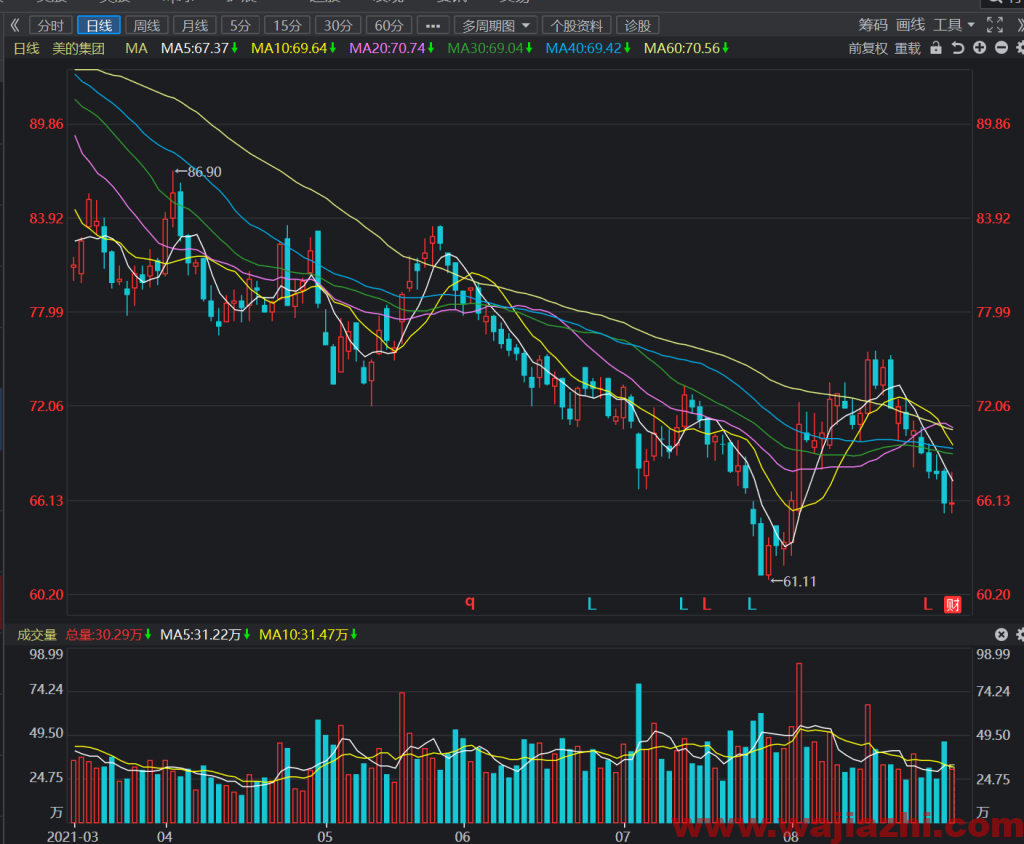Image resolution: width=1024 pixels, height=844 pixels.
Task: Open the more periods ellipsis button
Action: click(x=432, y=25)
